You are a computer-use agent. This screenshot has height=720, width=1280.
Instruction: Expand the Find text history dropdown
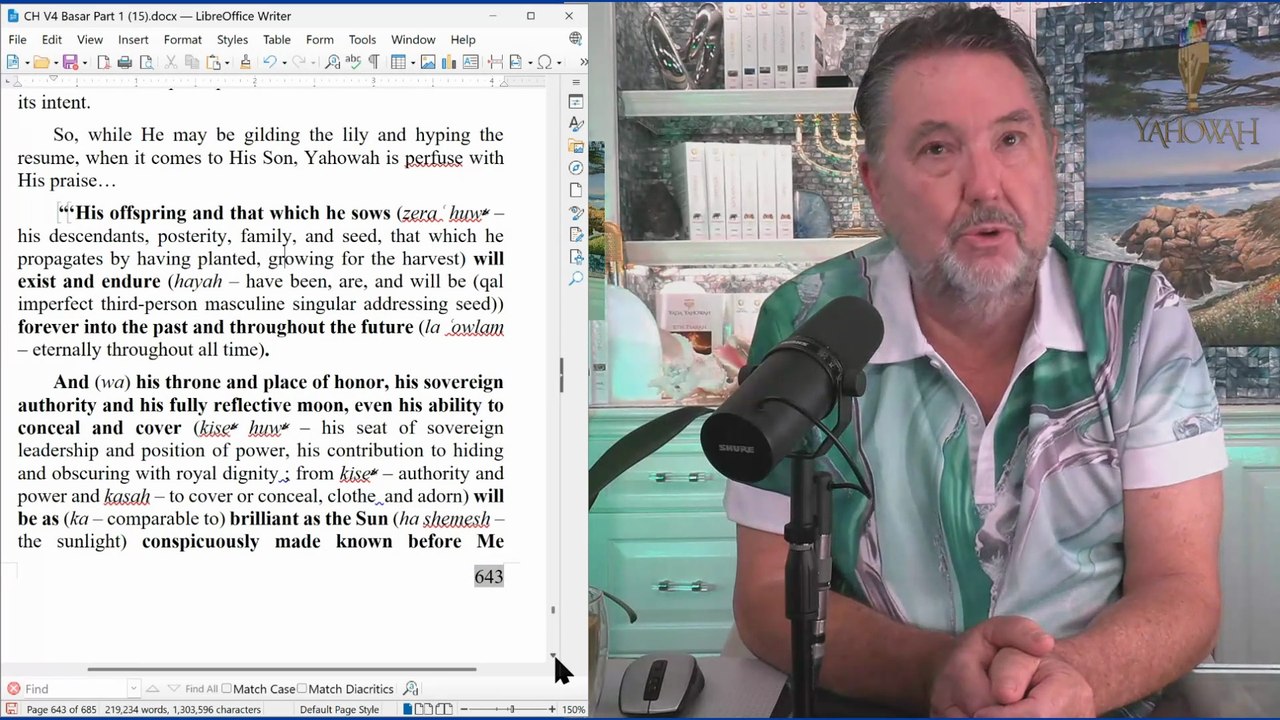point(133,689)
